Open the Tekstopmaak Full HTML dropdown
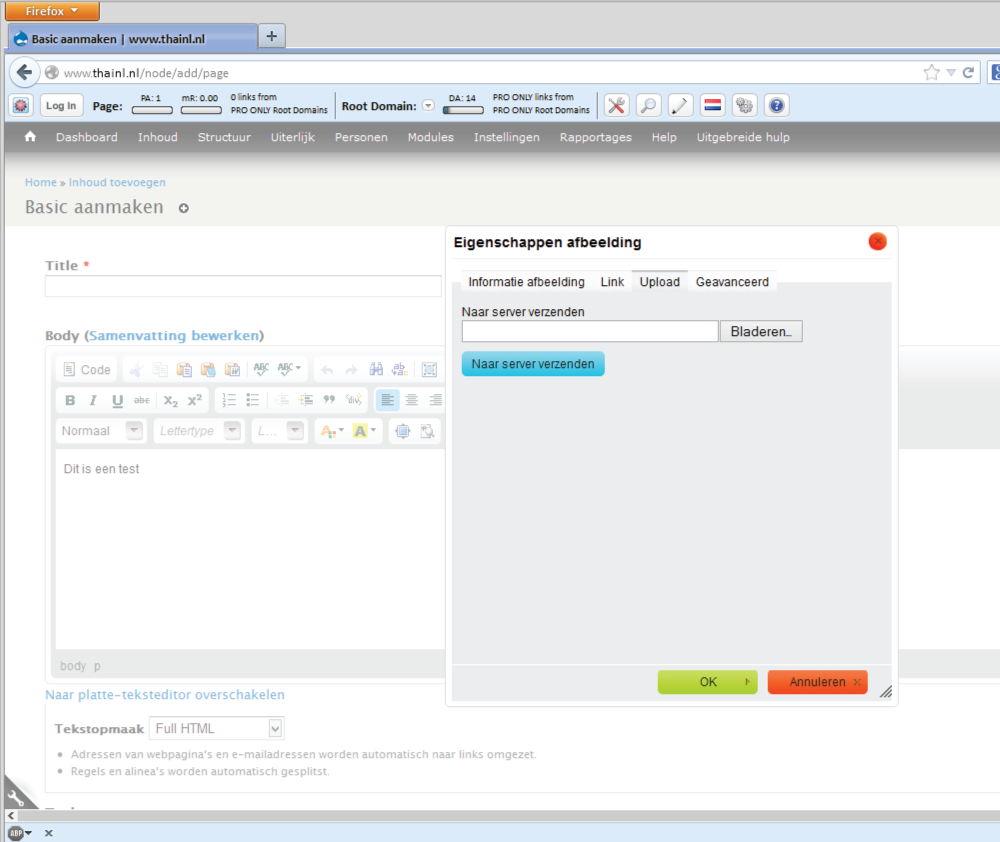This screenshot has width=1000, height=842. [x=217, y=729]
